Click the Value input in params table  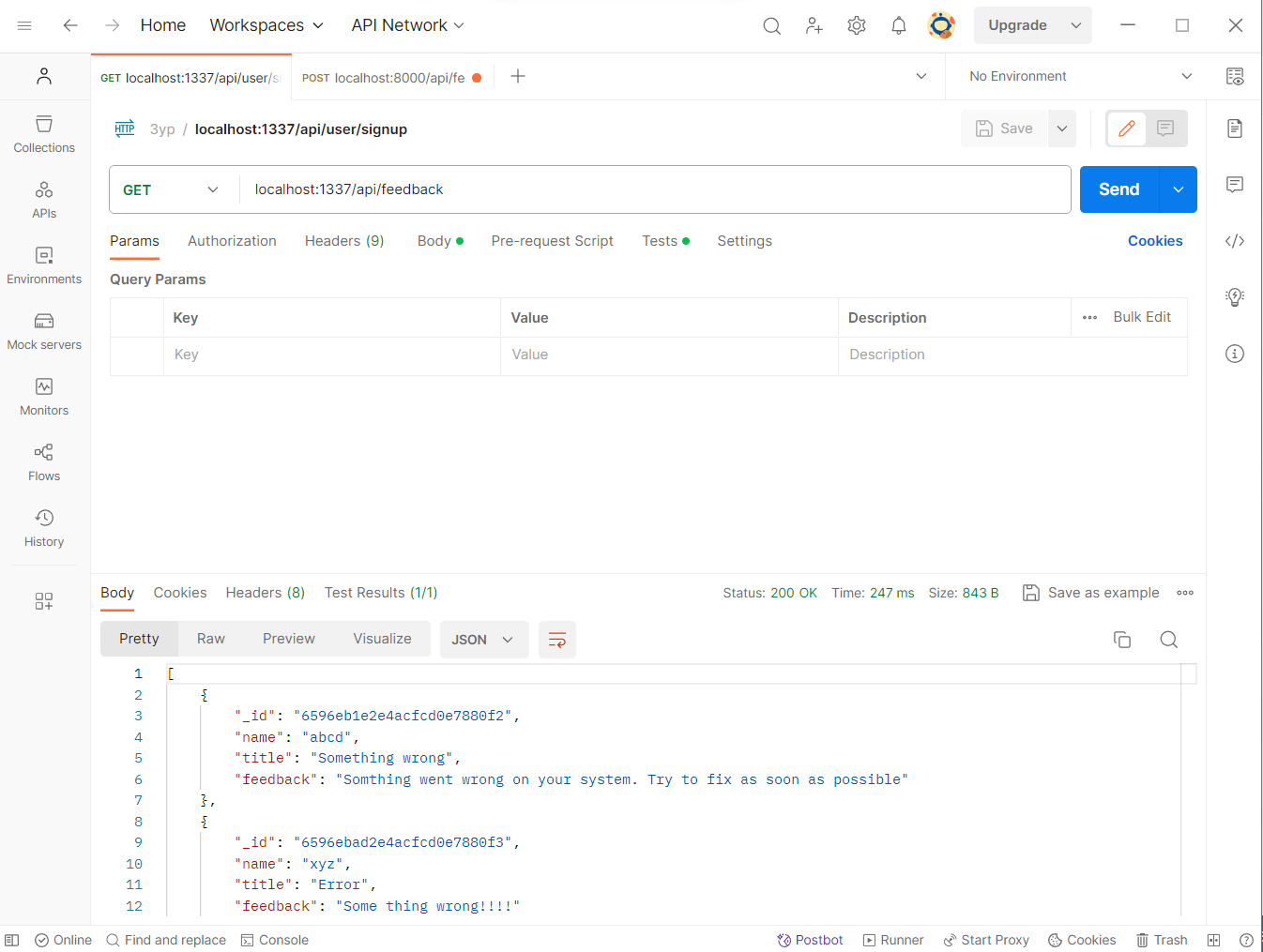[669, 355]
